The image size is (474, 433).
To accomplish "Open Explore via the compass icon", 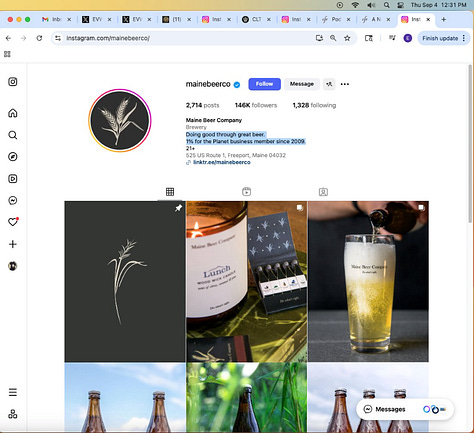I will pyautogui.click(x=13, y=157).
